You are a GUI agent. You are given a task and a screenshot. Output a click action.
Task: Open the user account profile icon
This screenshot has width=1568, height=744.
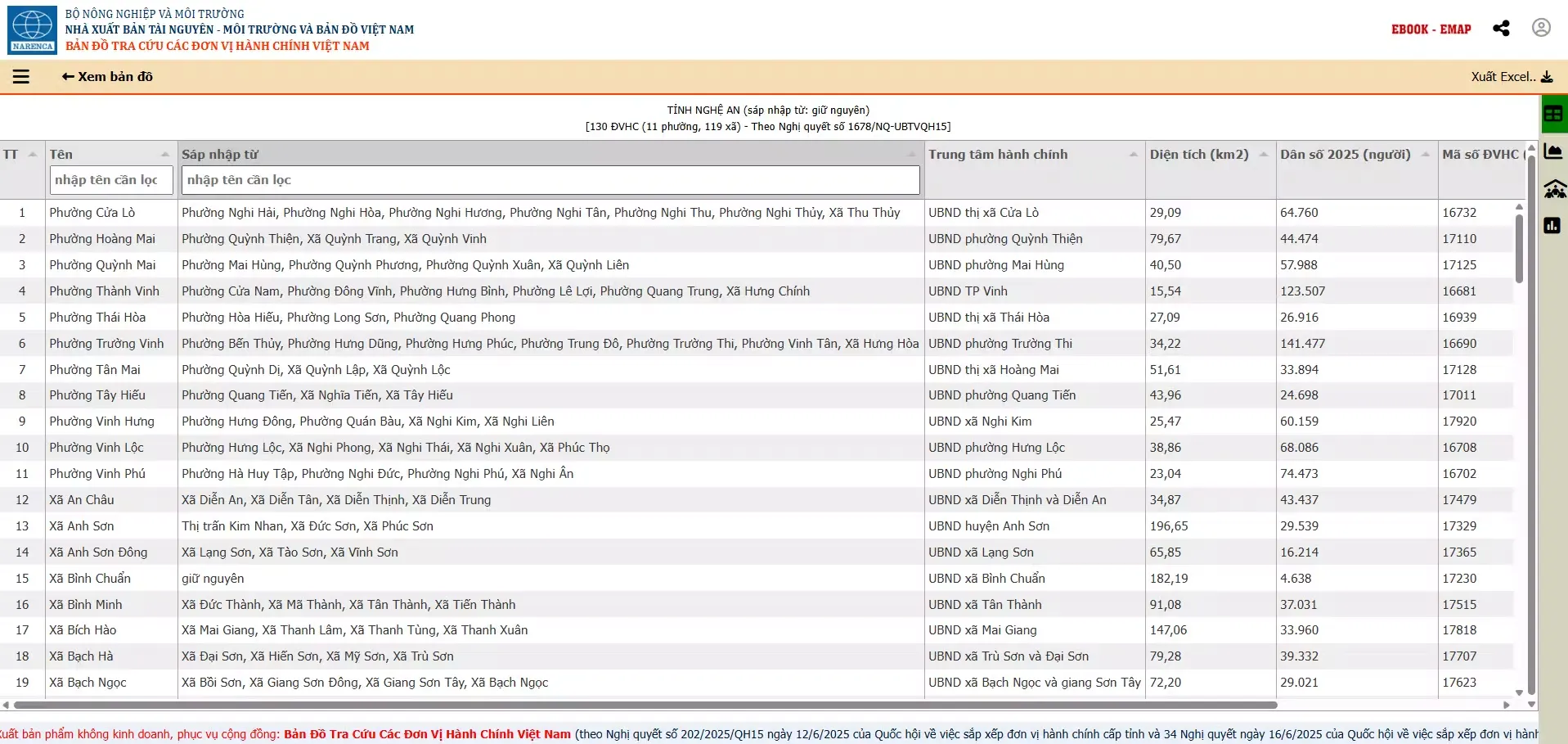click(x=1541, y=28)
